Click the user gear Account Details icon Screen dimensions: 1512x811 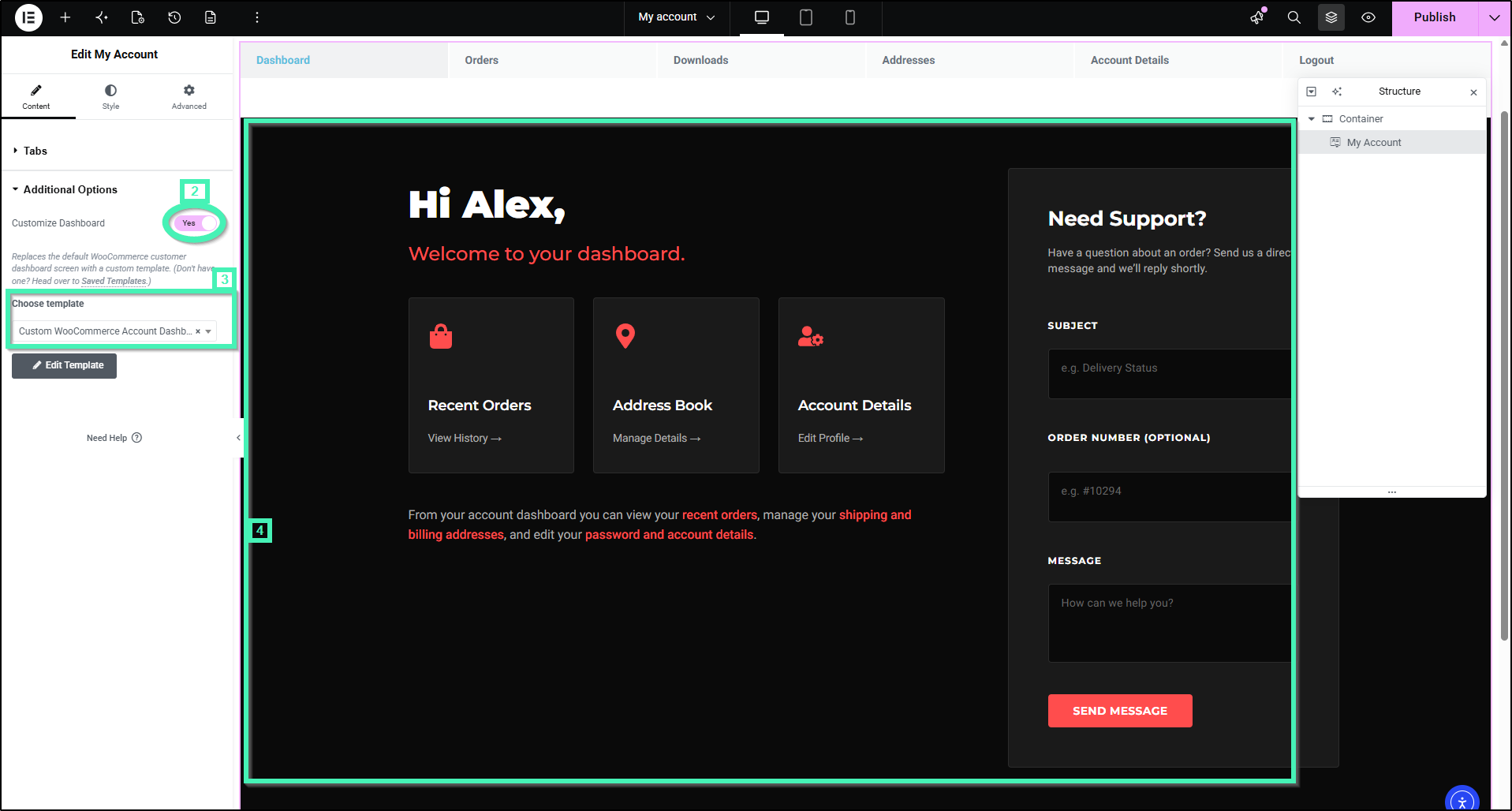click(811, 337)
